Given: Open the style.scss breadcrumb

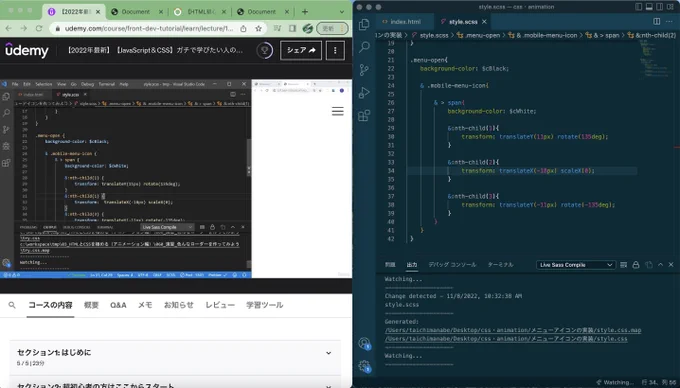Looking at the screenshot, I should point(430,35).
